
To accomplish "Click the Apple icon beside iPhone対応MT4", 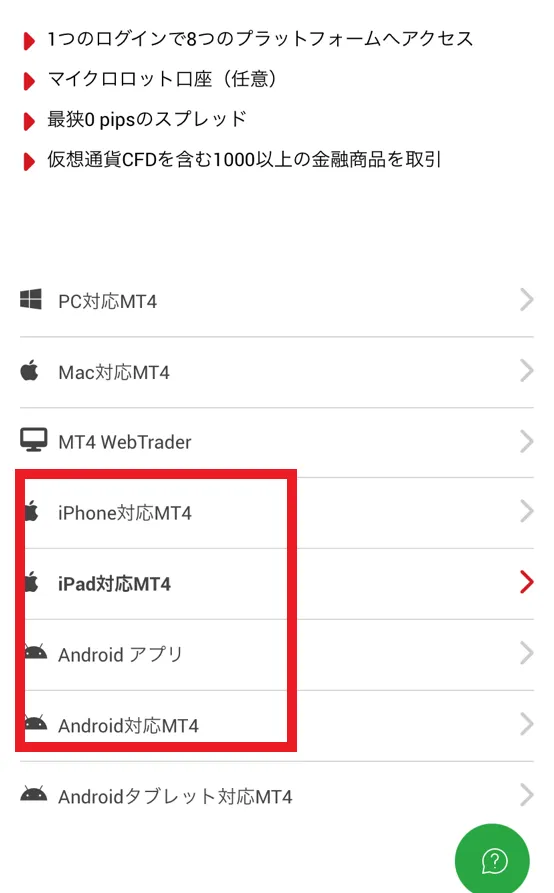I will pos(32,511).
